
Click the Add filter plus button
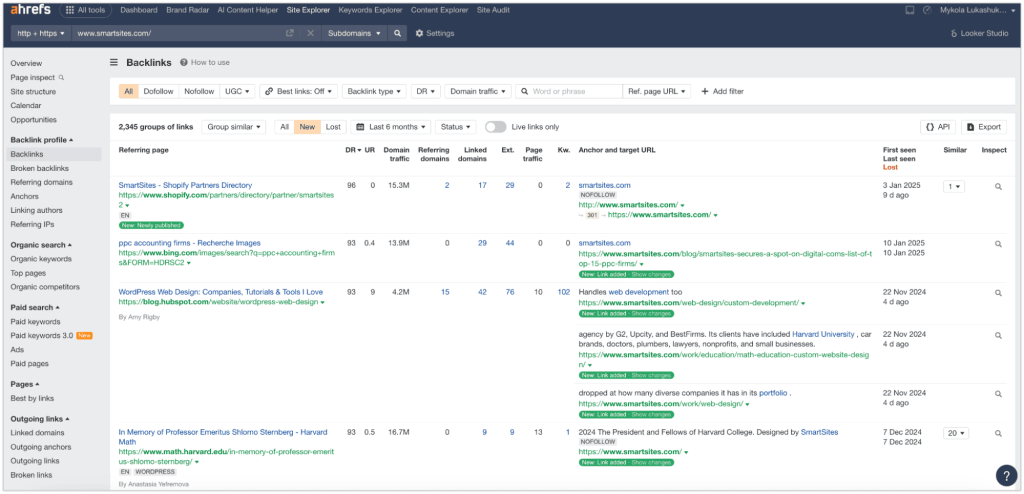tap(722, 91)
